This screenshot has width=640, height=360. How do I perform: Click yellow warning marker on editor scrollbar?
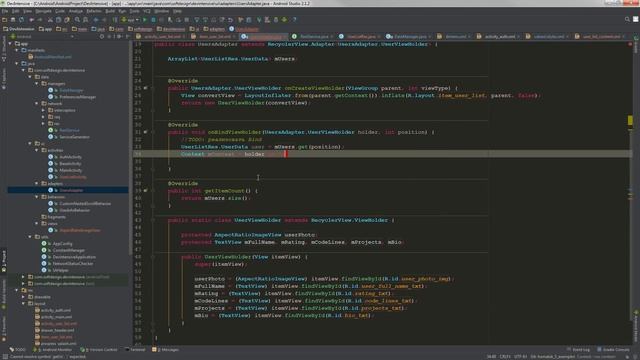point(630,120)
